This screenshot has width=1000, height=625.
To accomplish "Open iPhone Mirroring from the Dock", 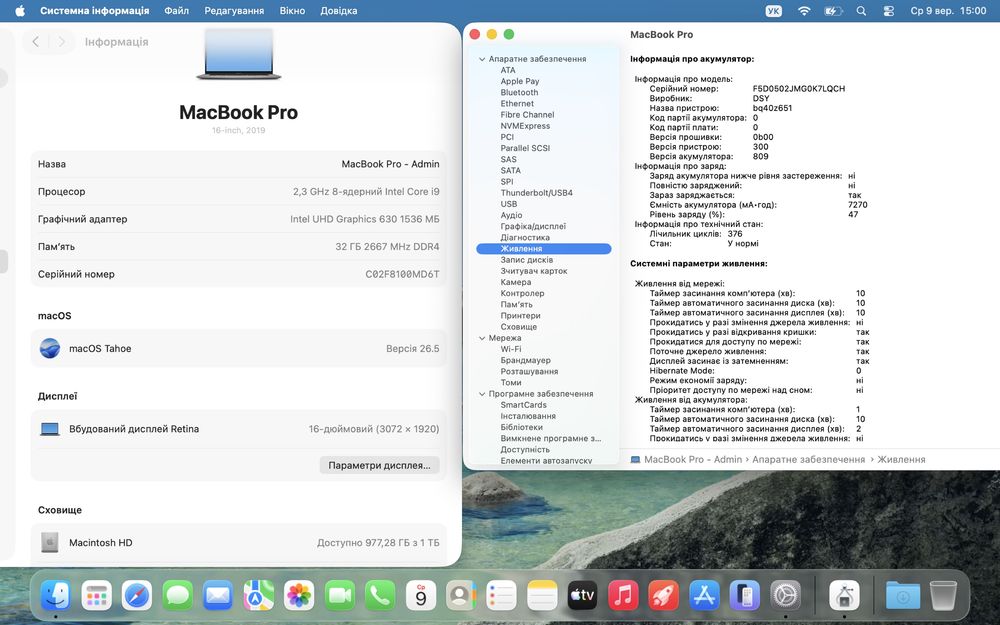I will pos(745,596).
